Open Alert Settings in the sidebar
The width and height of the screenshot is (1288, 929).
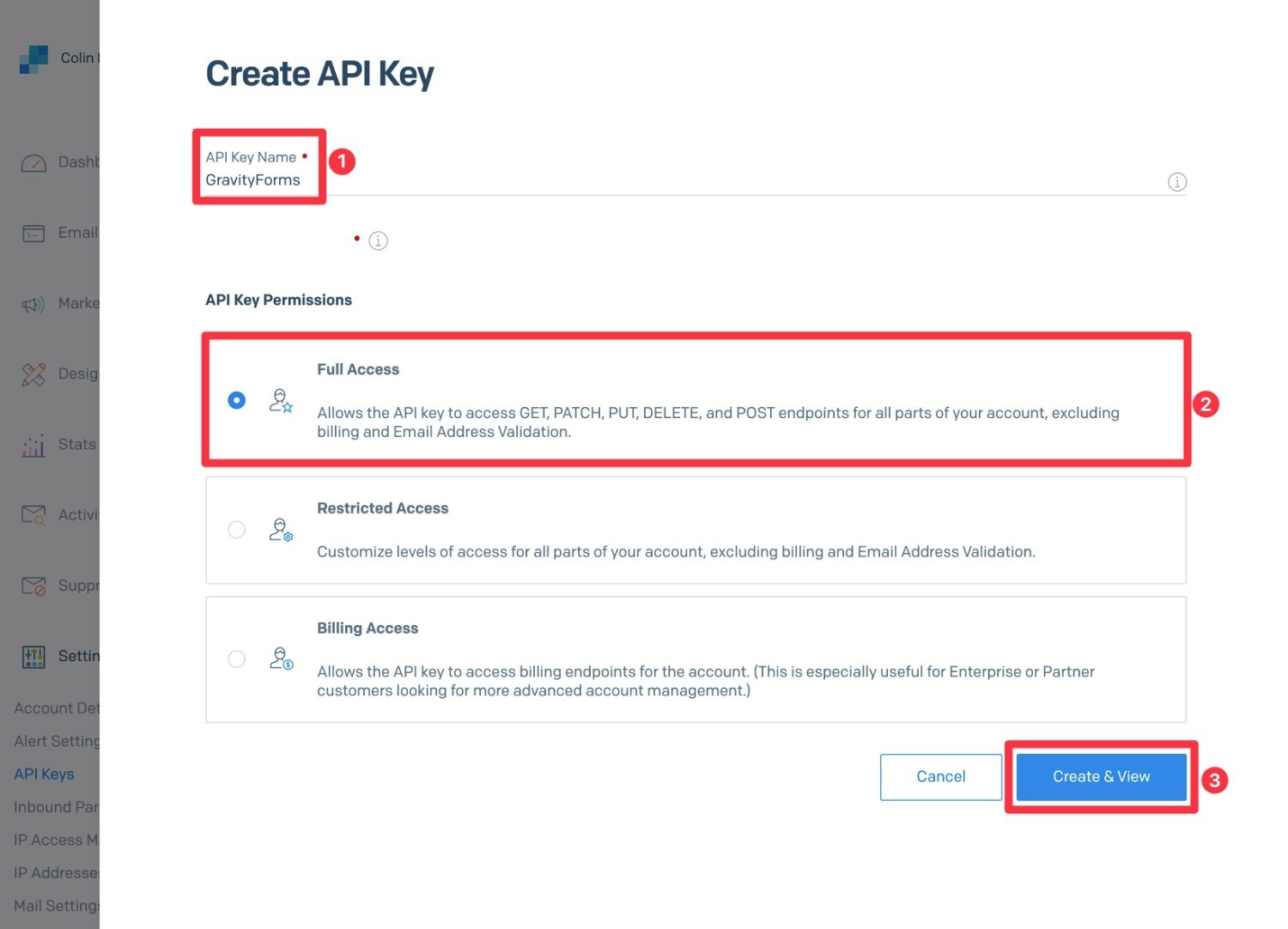[x=57, y=741]
